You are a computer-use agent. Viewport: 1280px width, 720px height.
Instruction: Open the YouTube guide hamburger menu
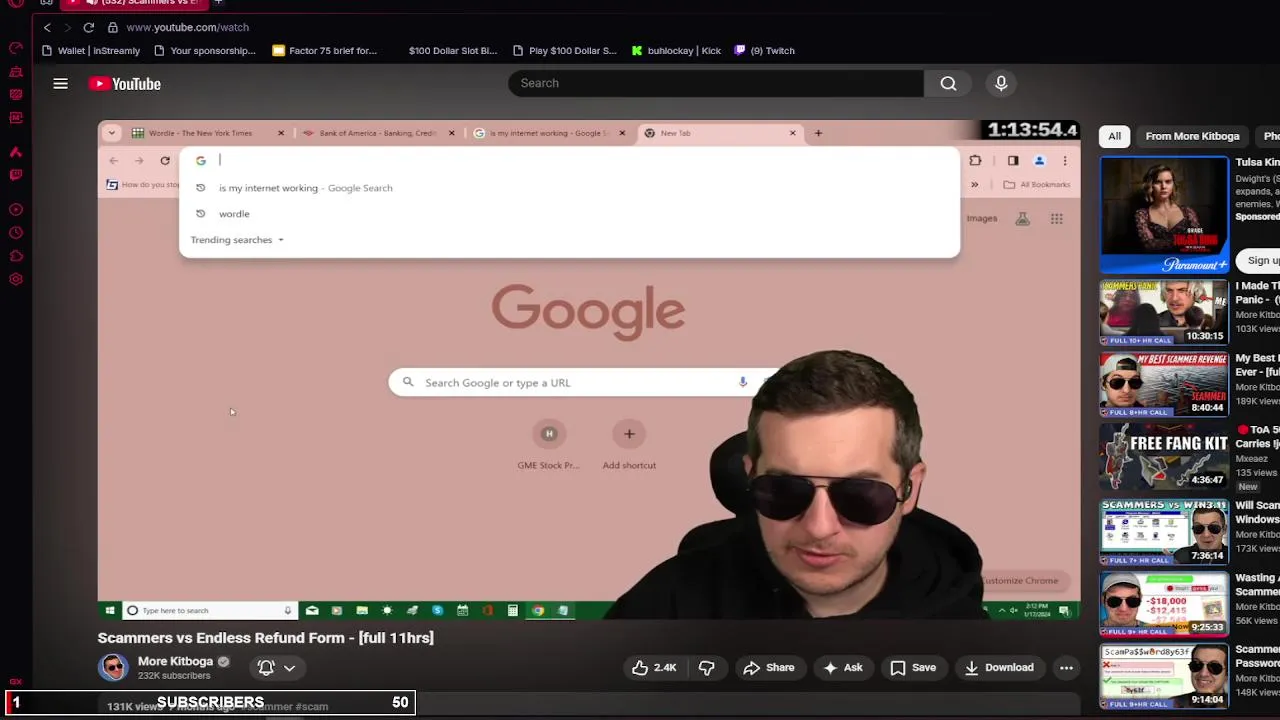coord(60,84)
